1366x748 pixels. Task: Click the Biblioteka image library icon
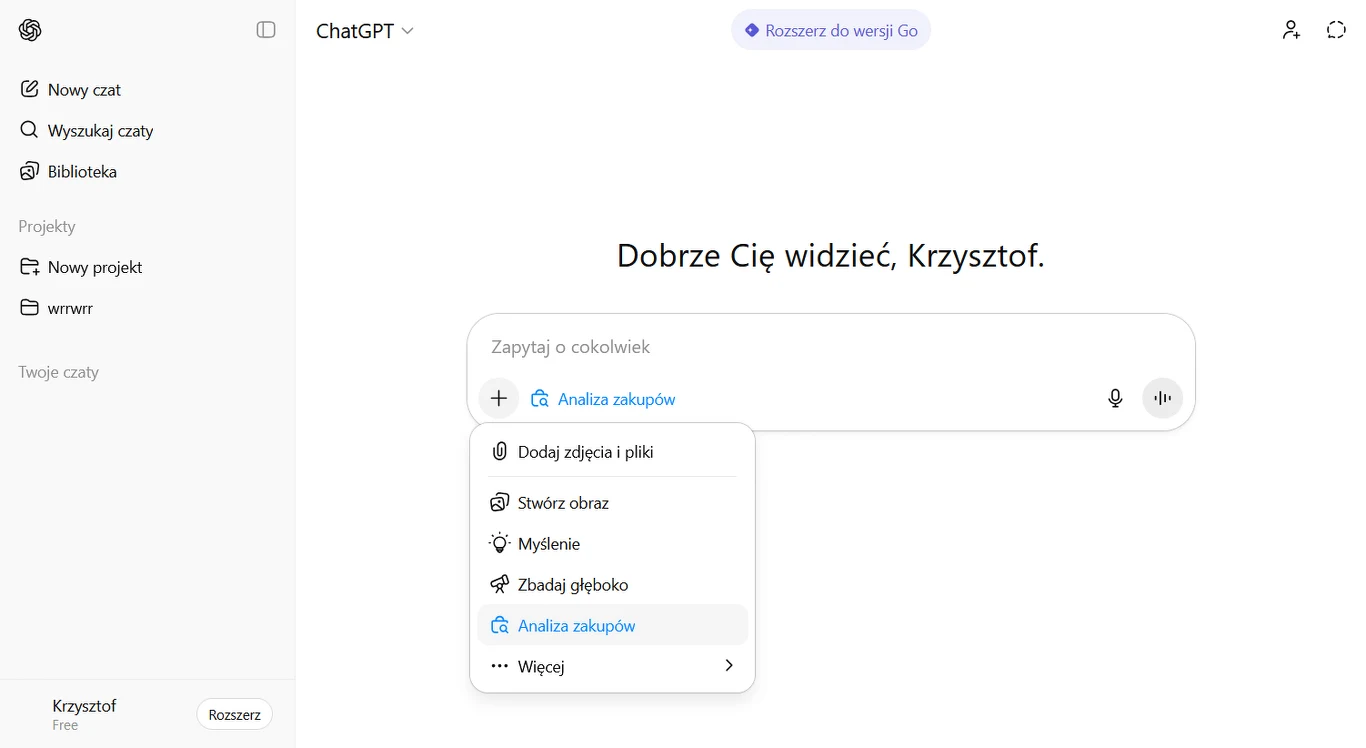coord(29,171)
